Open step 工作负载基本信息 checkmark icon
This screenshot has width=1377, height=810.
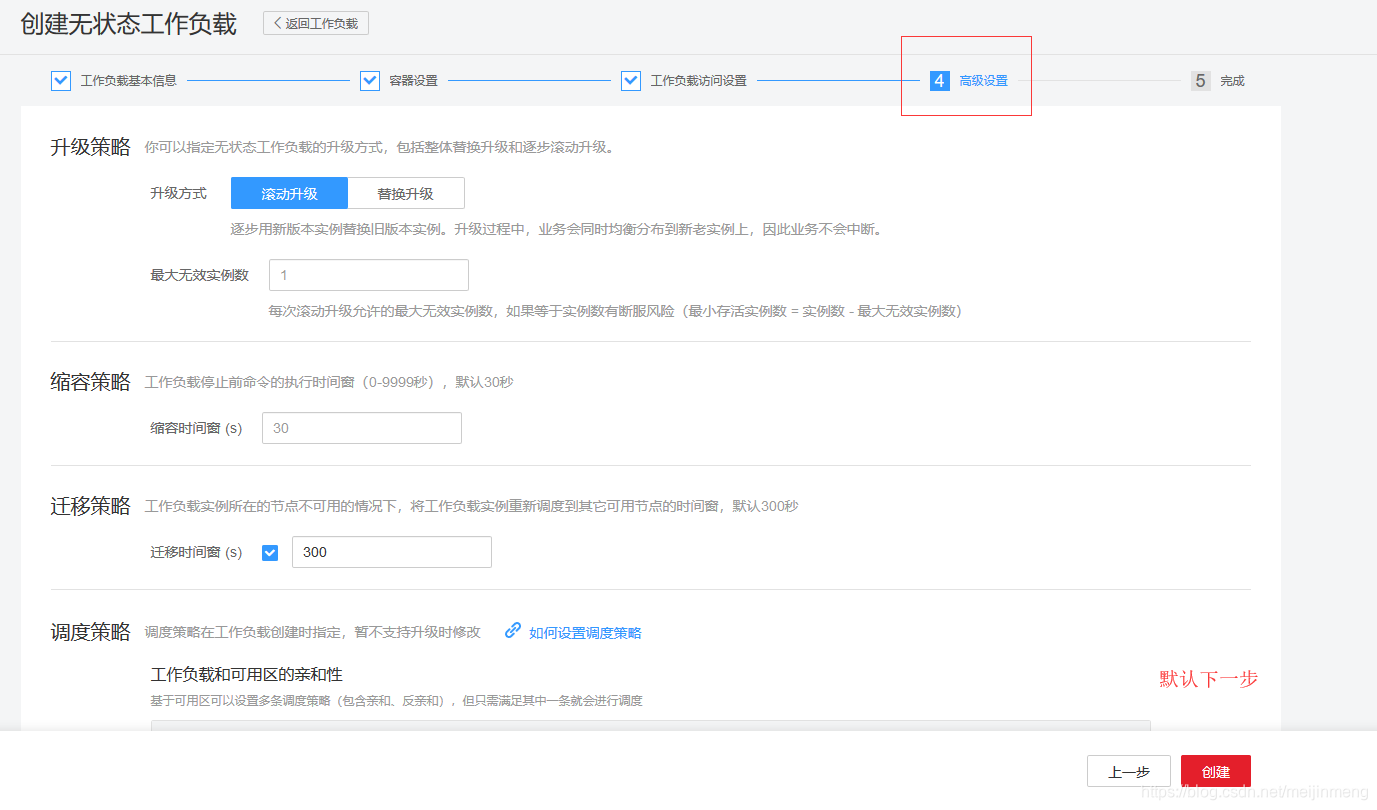61,81
